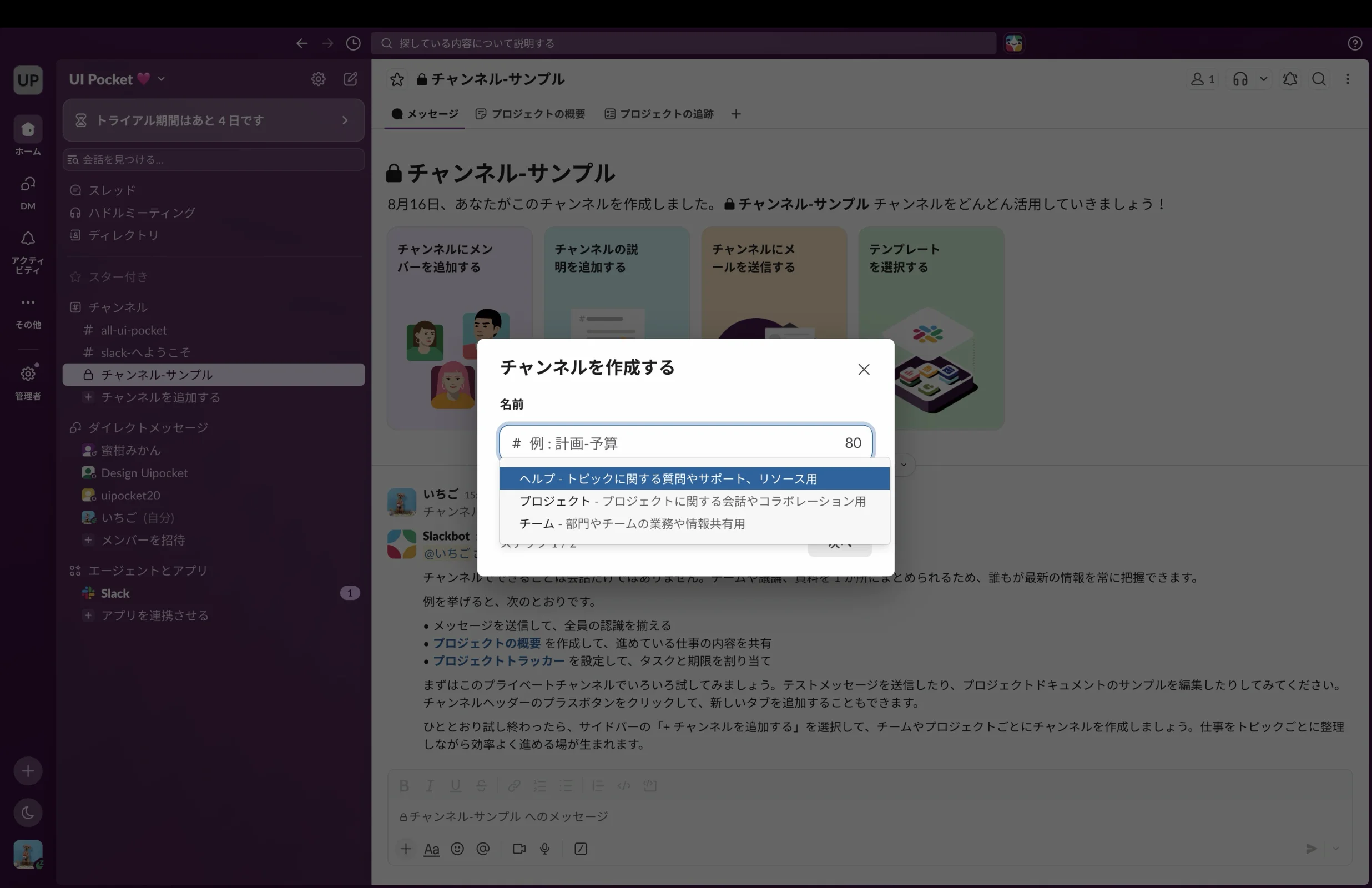Open channel notification bell settings
The height and width of the screenshot is (888, 1372).
pos(1289,79)
